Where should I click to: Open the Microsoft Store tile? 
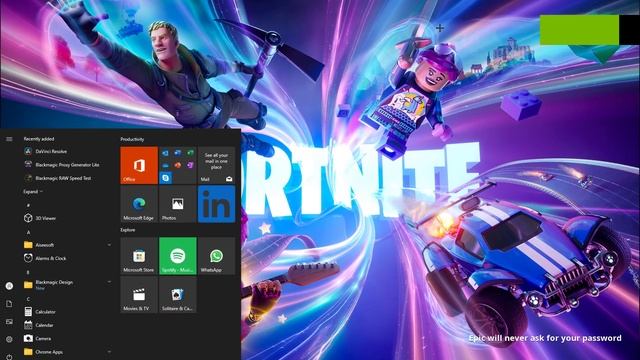139,256
